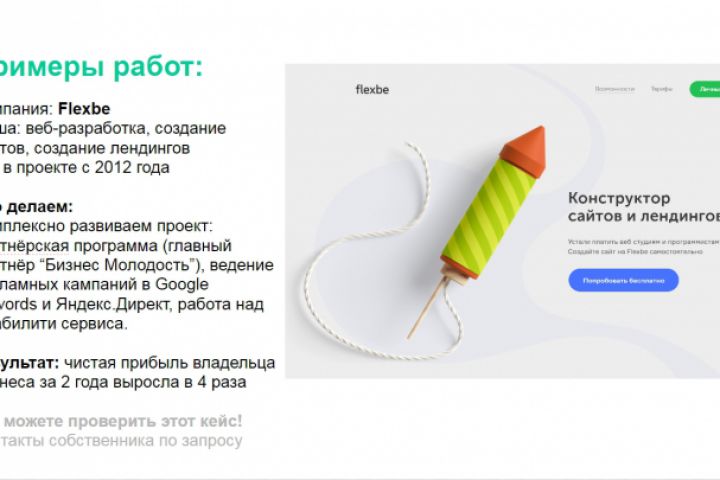Click the green Личный кабинет button
Image resolution: width=720 pixels, height=480 pixels.
click(705, 89)
